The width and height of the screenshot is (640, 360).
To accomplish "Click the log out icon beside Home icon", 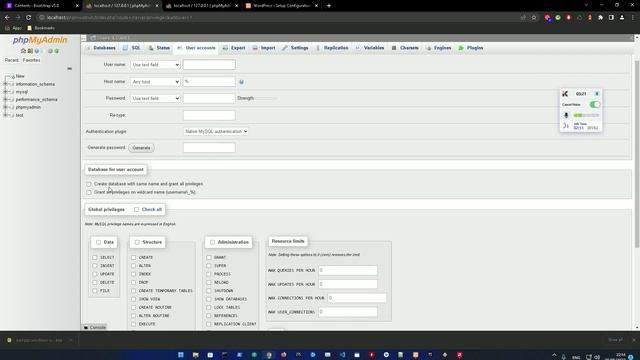I will pyautogui.click(x=30, y=51).
